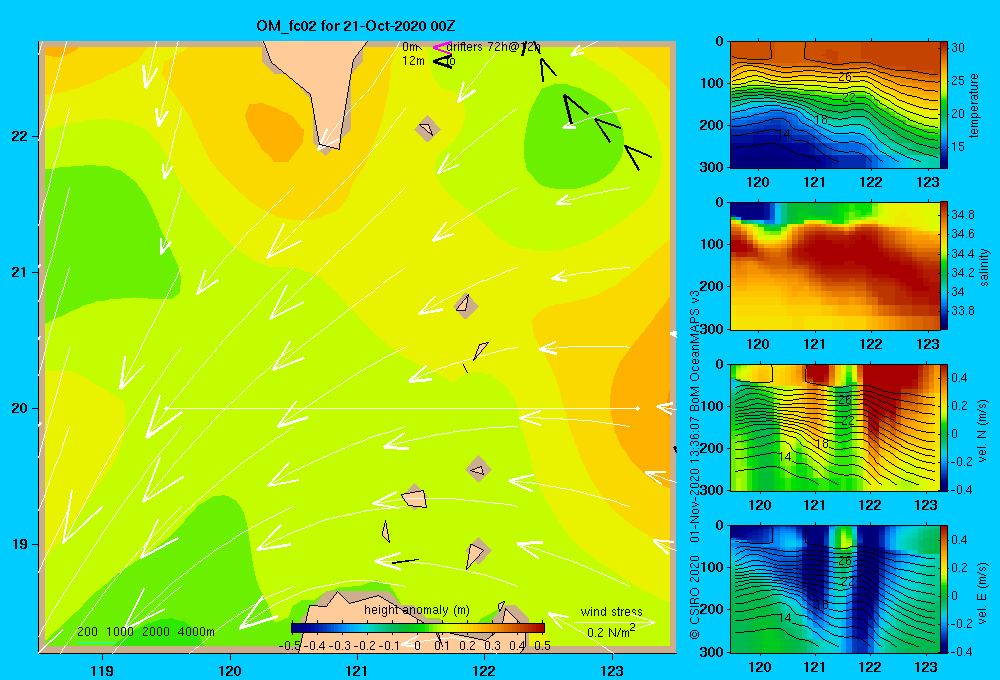Click the height anomaly color bar

tap(418, 628)
